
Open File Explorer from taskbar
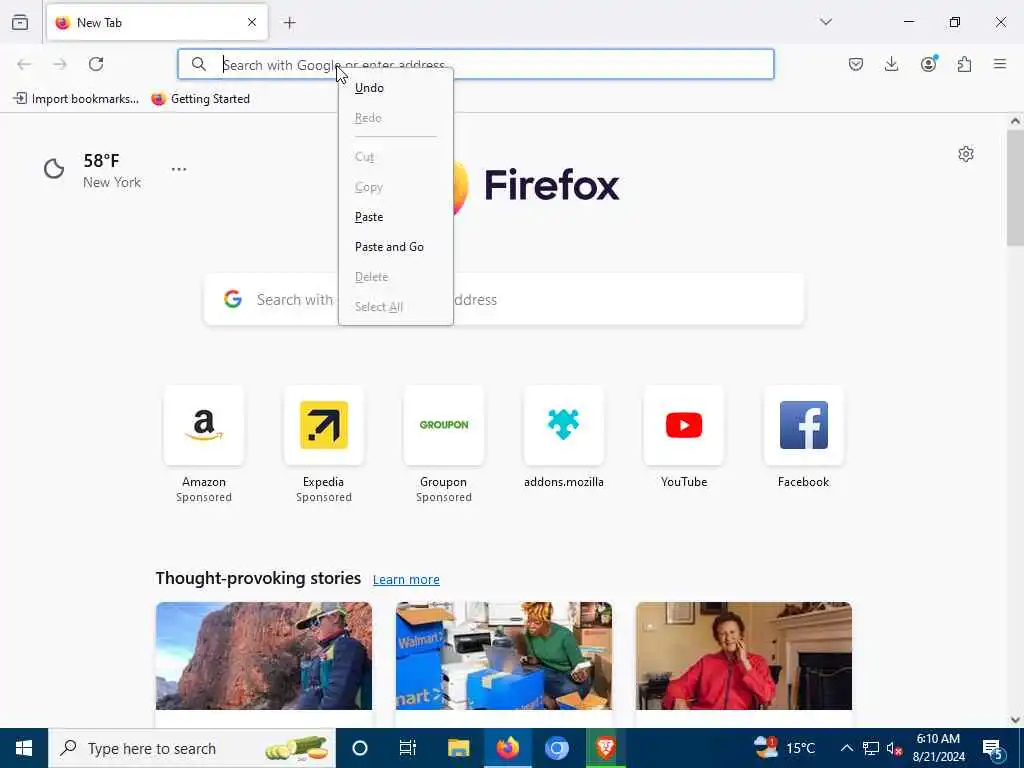click(x=458, y=748)
